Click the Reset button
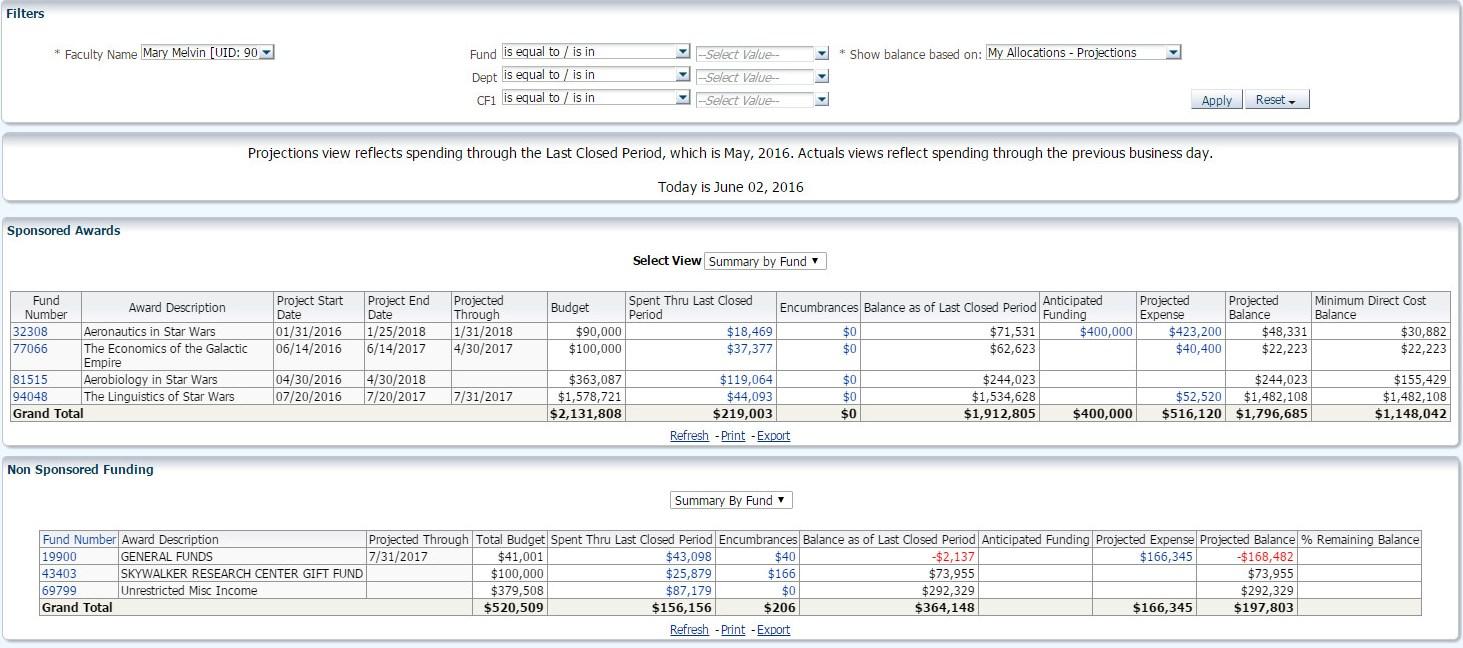 click(x=1276, y=100)
